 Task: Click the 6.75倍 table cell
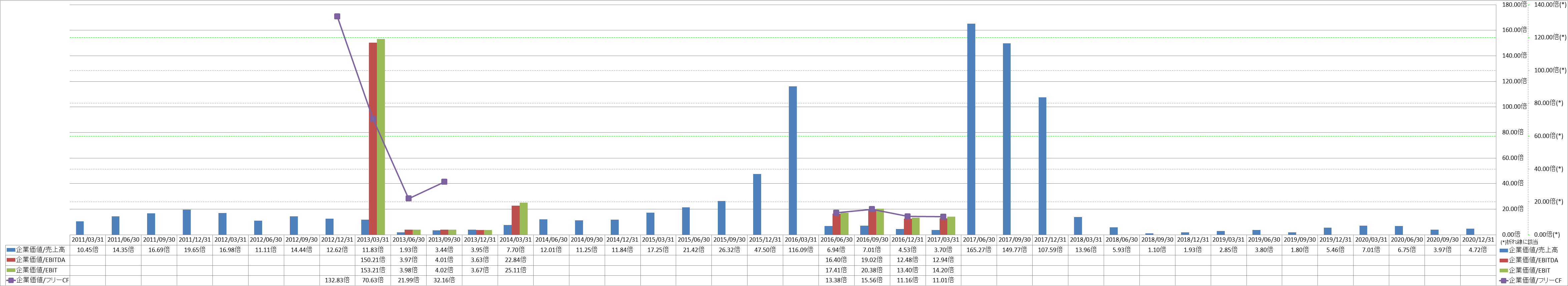tap(1407, 250)
